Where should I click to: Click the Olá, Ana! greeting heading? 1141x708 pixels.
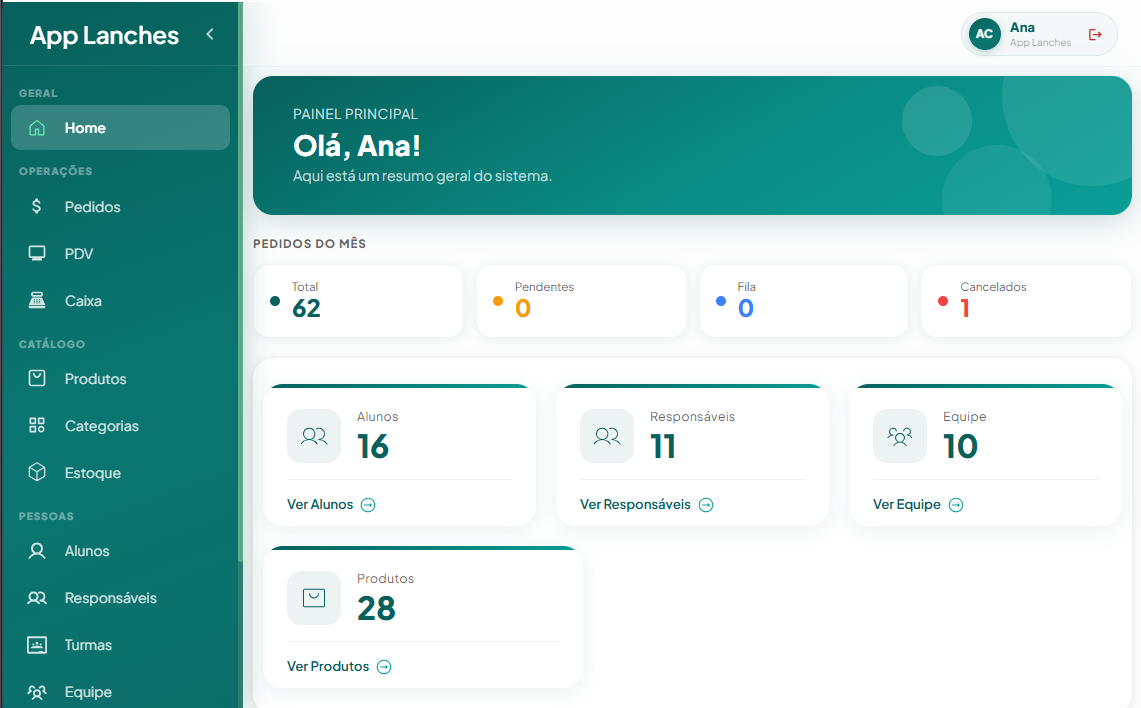[357, 146]
